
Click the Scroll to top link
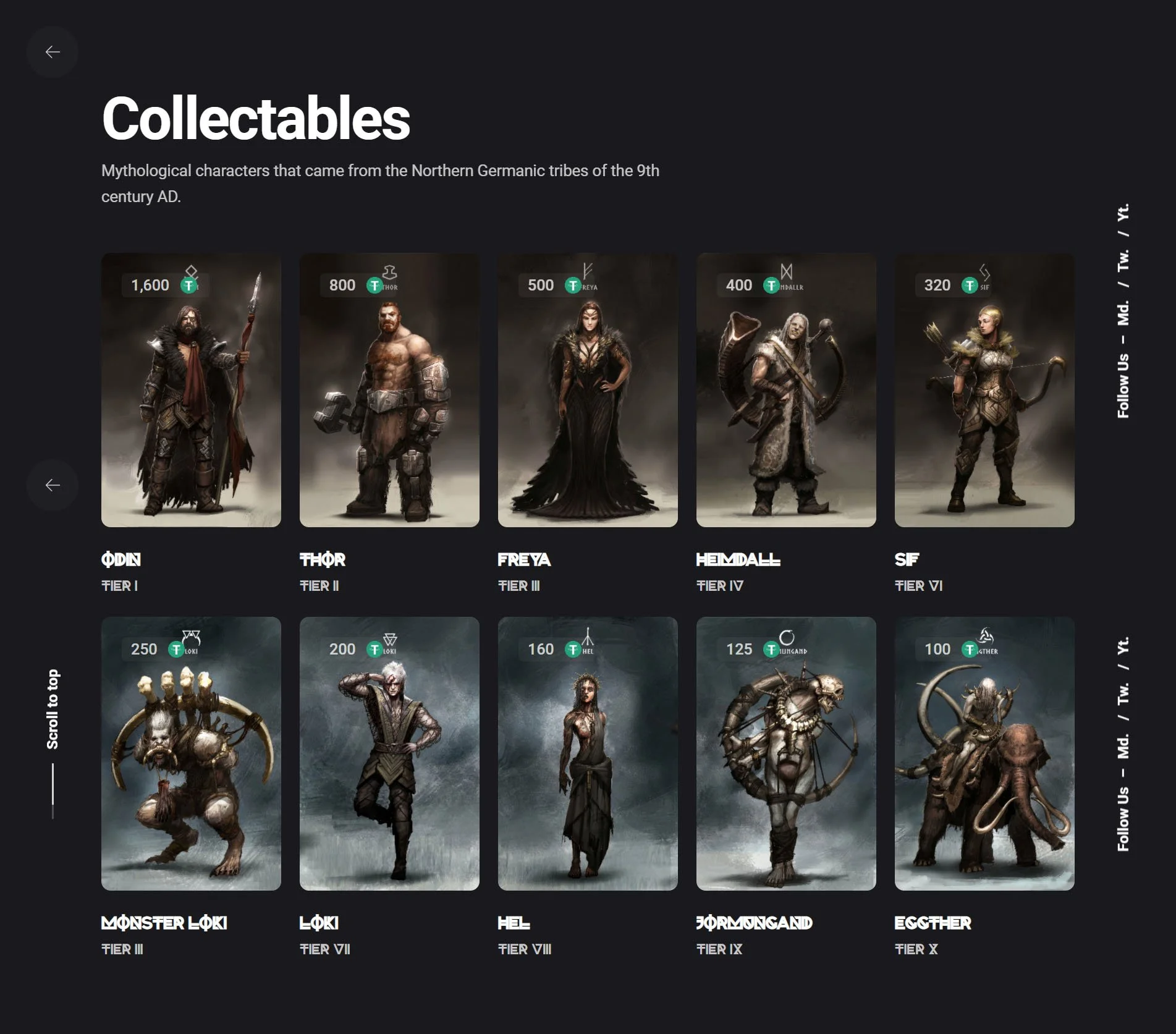point(53,709)
